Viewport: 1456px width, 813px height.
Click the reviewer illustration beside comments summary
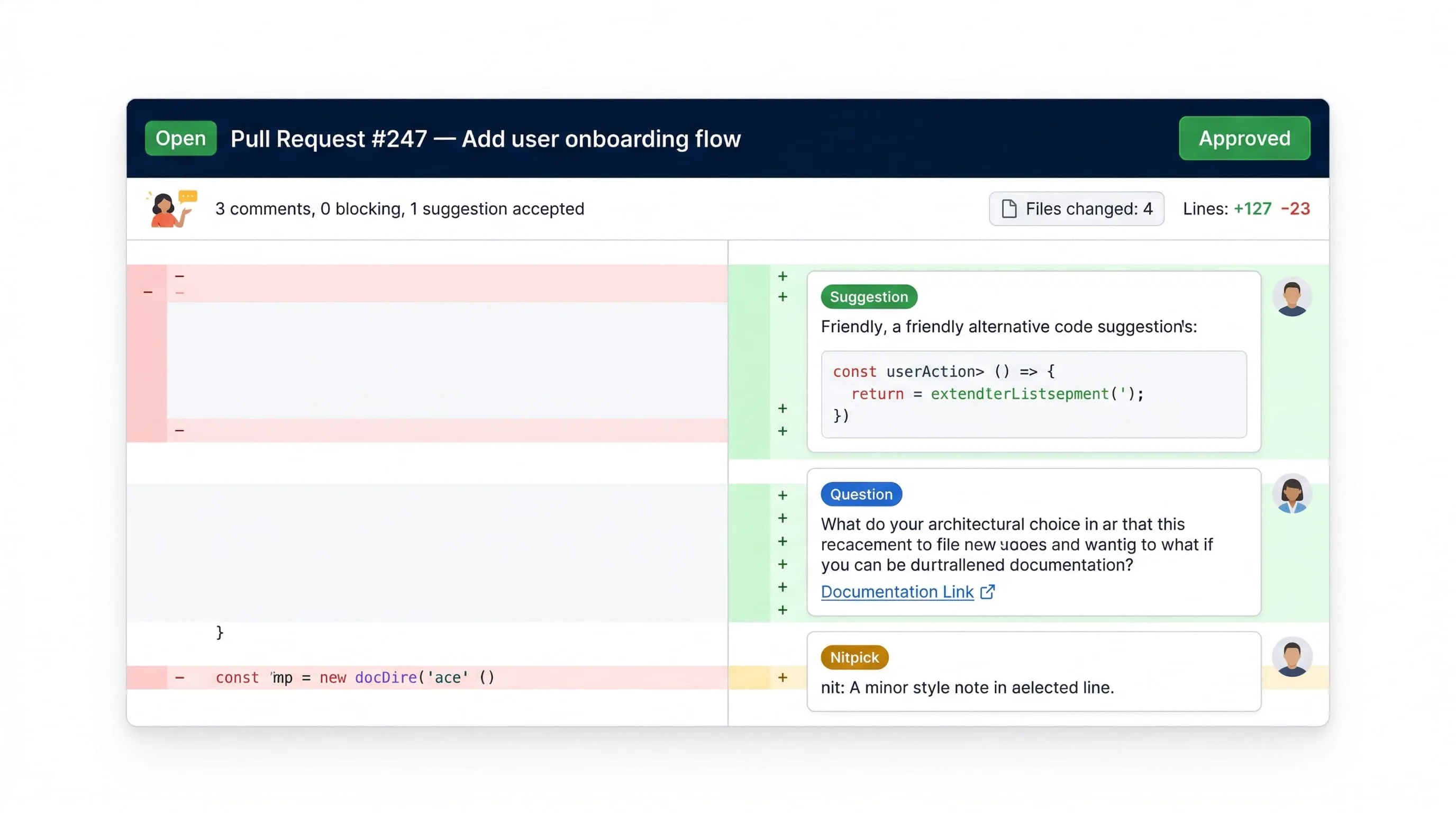[x=172, y=209]
